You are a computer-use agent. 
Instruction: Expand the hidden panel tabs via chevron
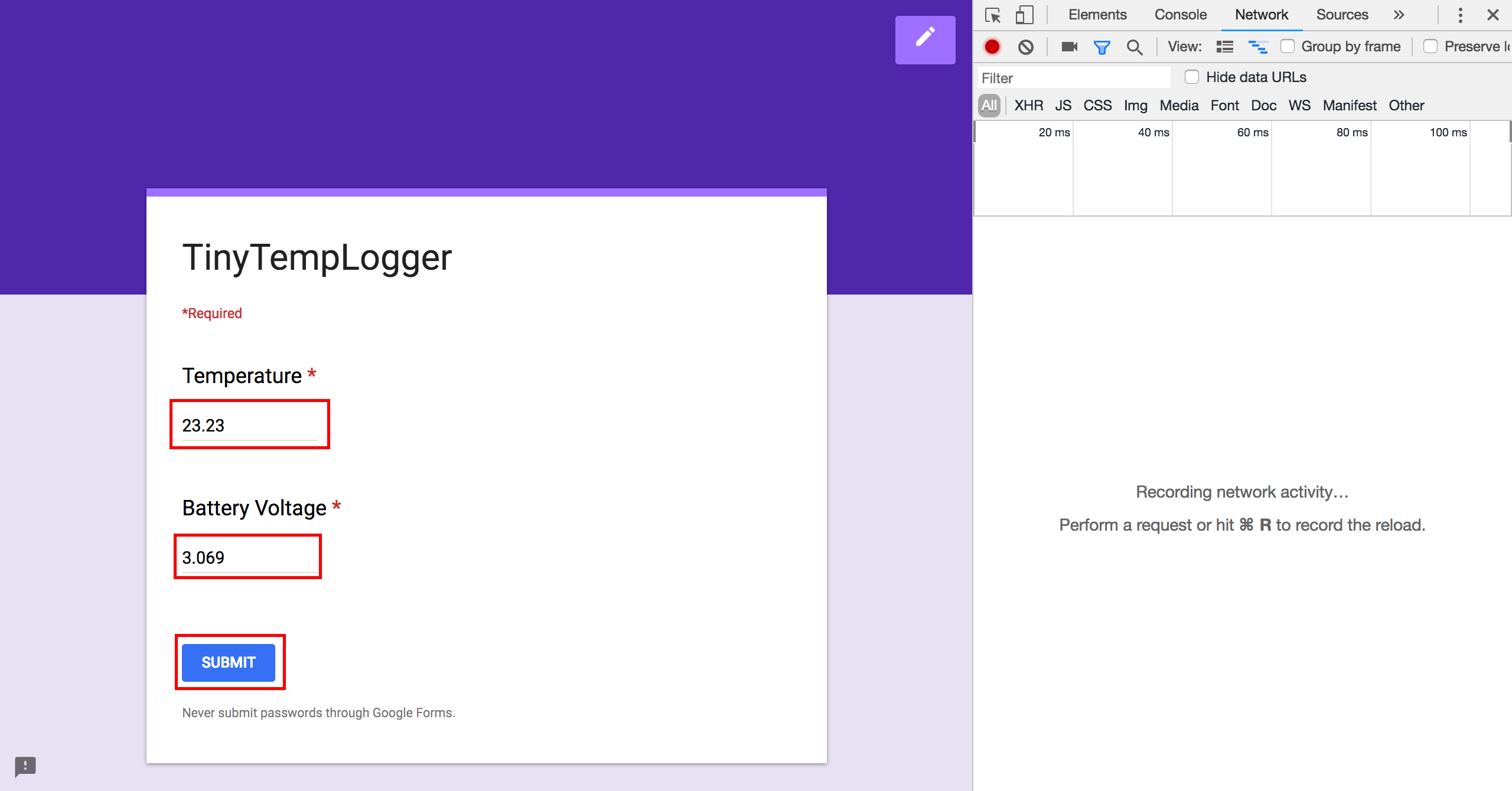[x=1400, y=15]
